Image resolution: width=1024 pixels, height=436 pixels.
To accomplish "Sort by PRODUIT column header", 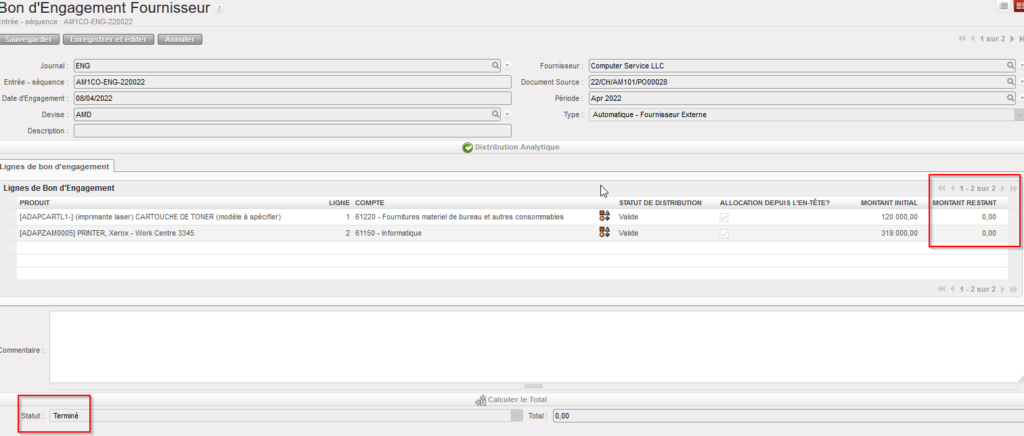I will click(x=35, y=203).
